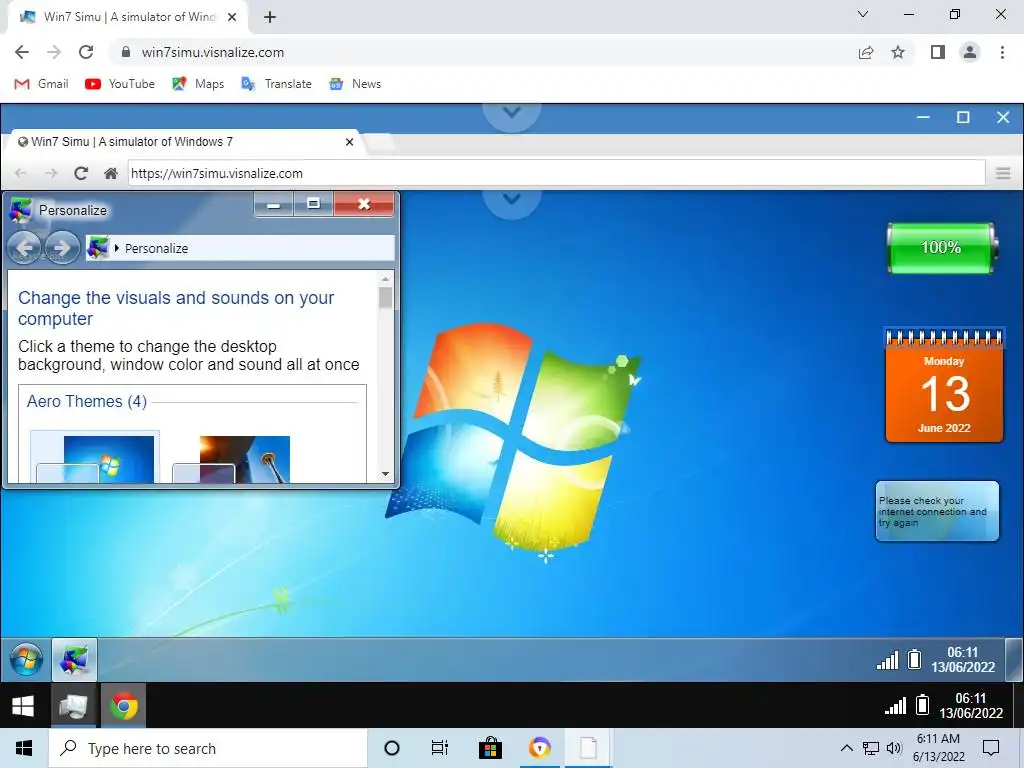The image size is (1024, 768).
Task: Click the Personalize scrollbar up arrow
Action: click(x=385, y=279)
